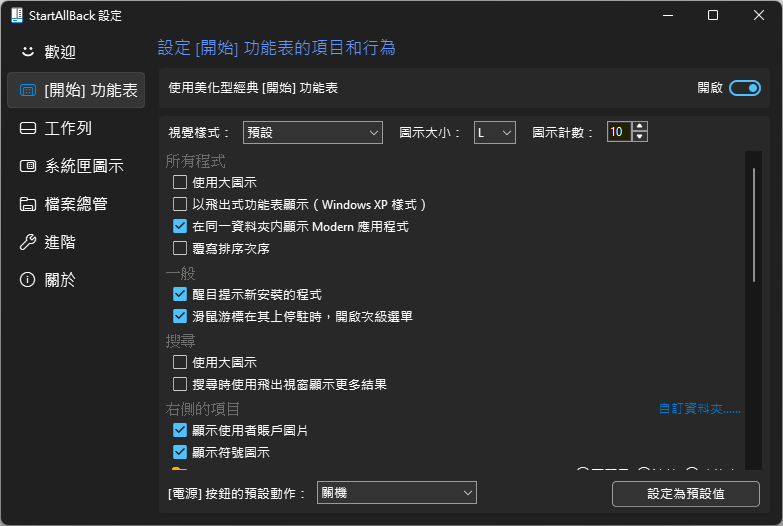The width and height of the screenshot is (783, 526).
Task: Click the [開始] 功能表 sidebar icon
Action: (28, 90)
